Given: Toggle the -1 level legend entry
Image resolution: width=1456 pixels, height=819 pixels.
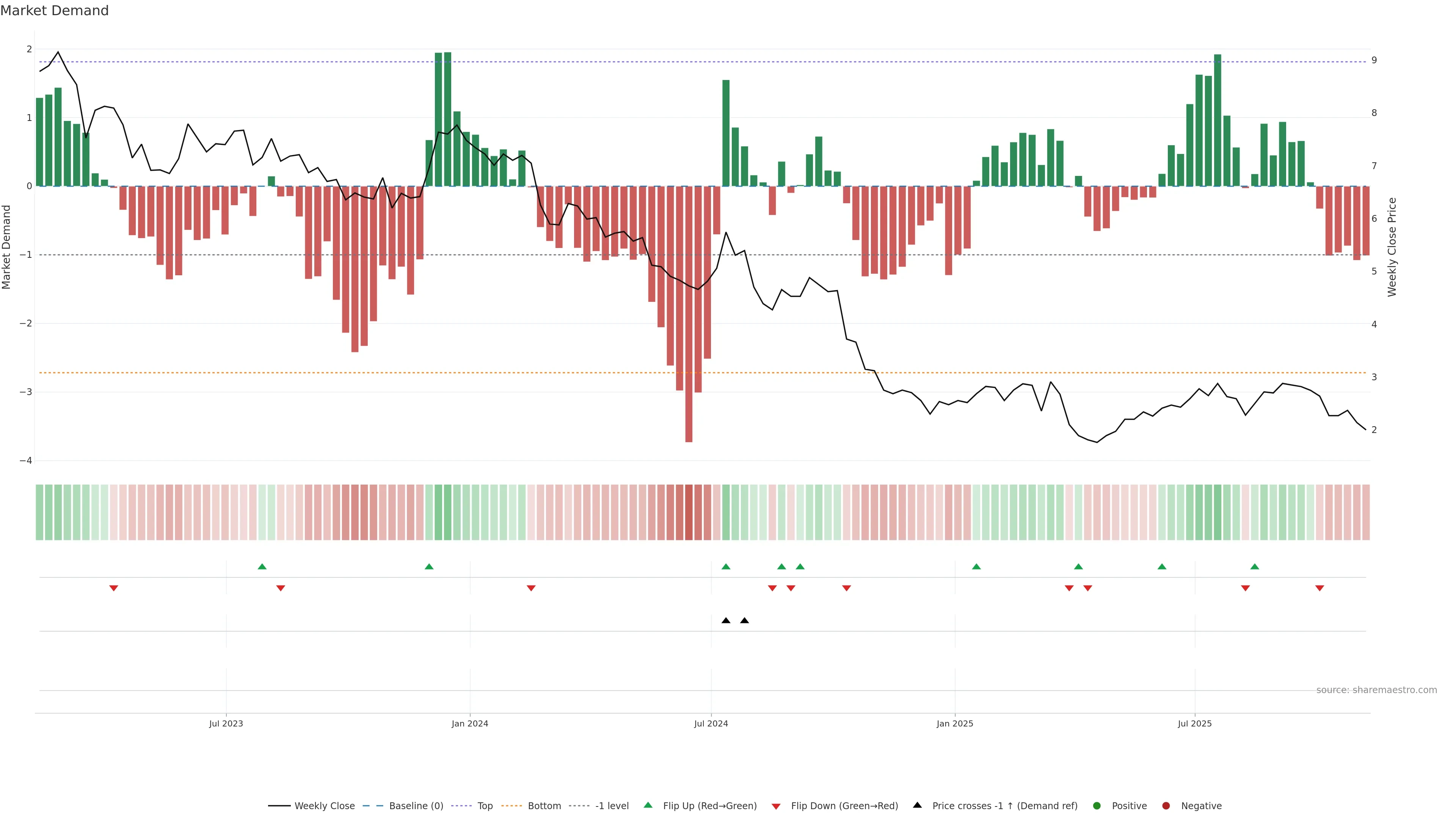Looking at the screenshot, I should (x=612, y=805).
